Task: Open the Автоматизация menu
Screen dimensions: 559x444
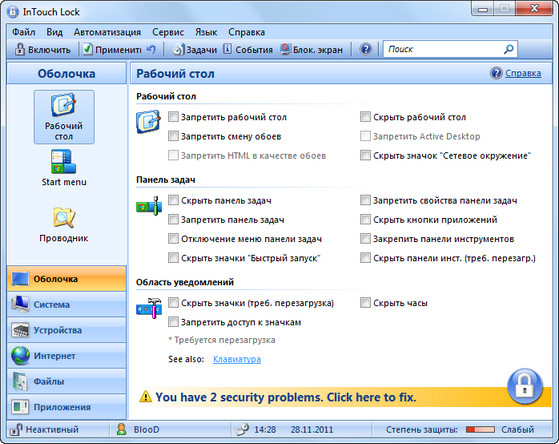Action: click(107, 32)
